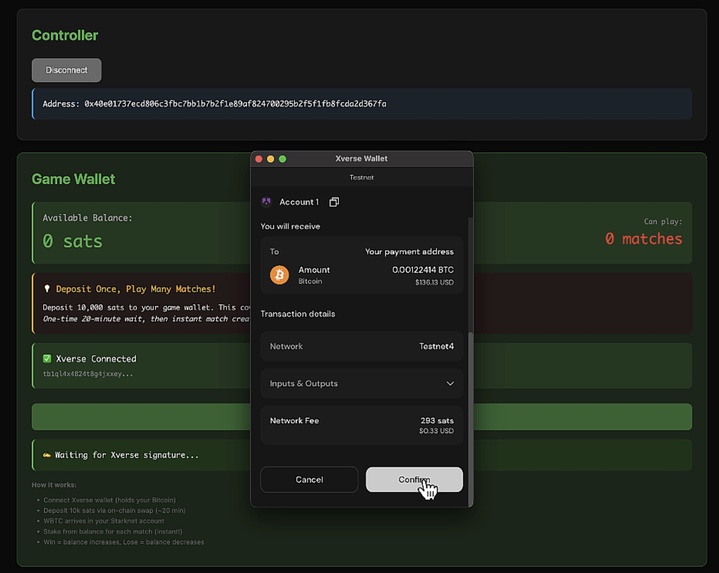Disconnect the Controller
The width and height of the screenshot is (719, 573).
[66, 70]
